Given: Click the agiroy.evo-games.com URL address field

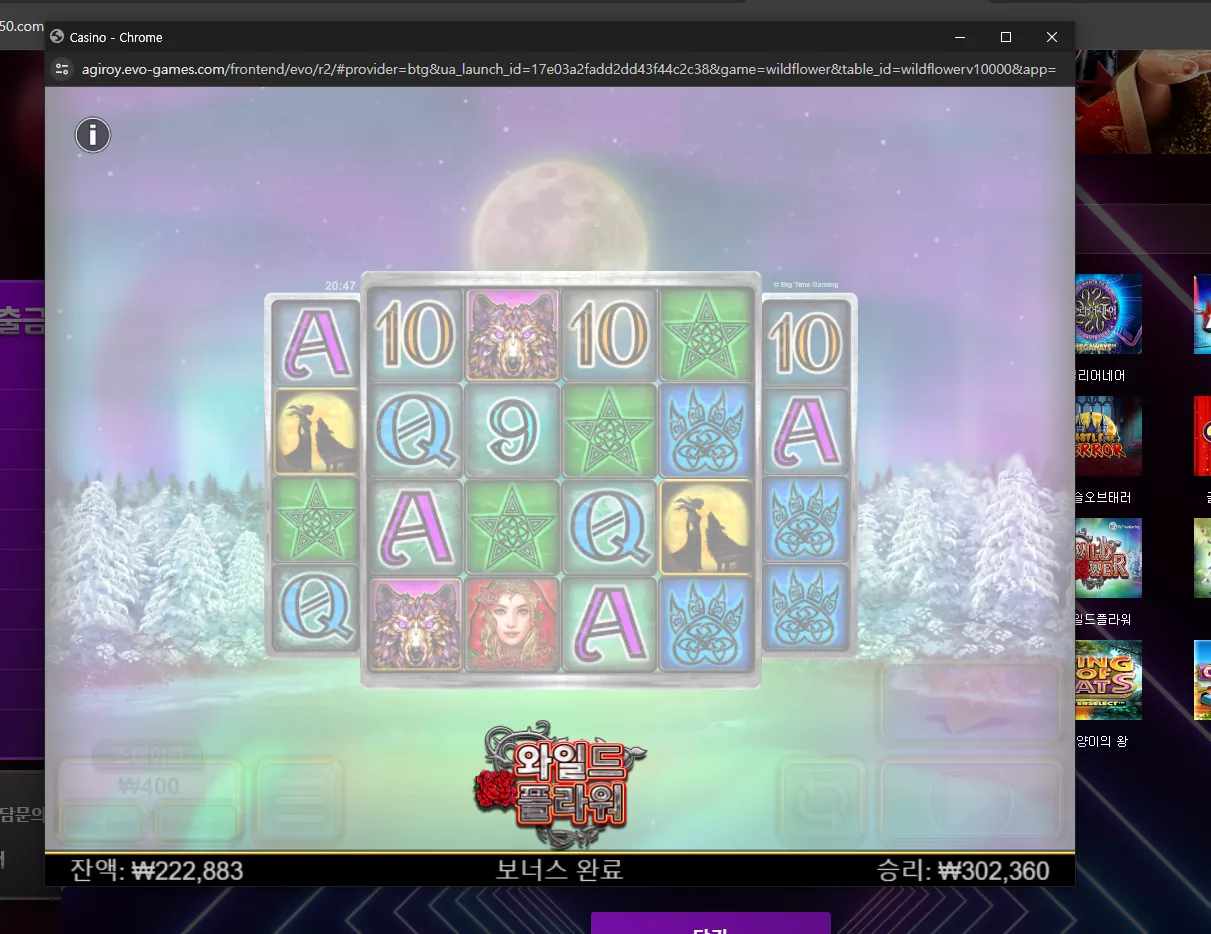Looking at the screenshot, I should [x=568, y=69].
